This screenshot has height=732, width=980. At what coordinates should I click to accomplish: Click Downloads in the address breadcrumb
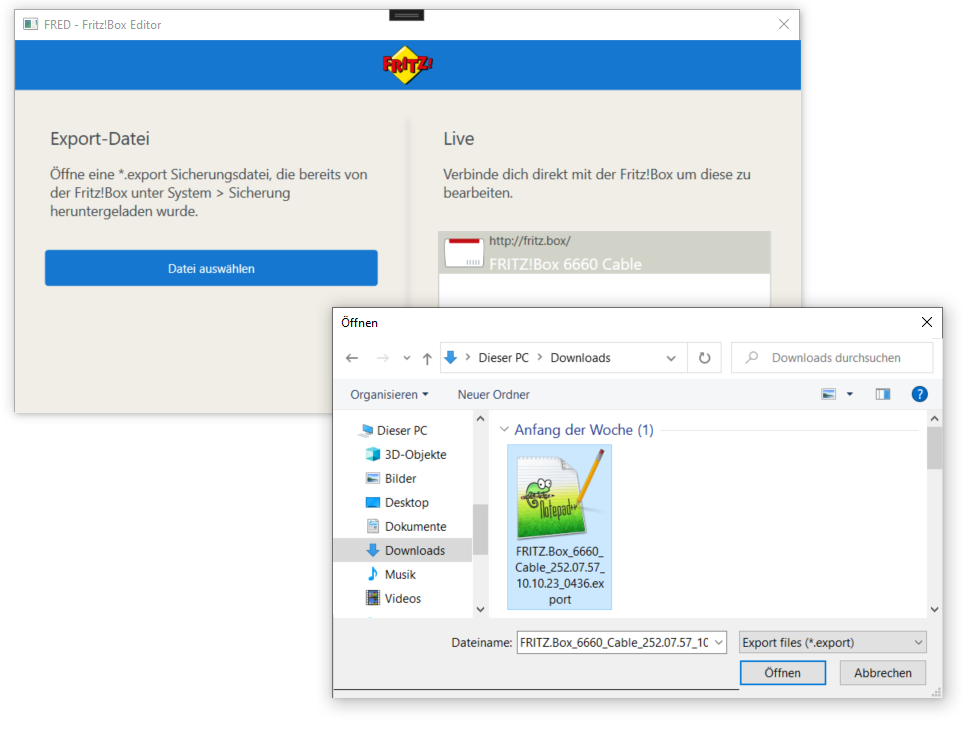click(580, 358)
